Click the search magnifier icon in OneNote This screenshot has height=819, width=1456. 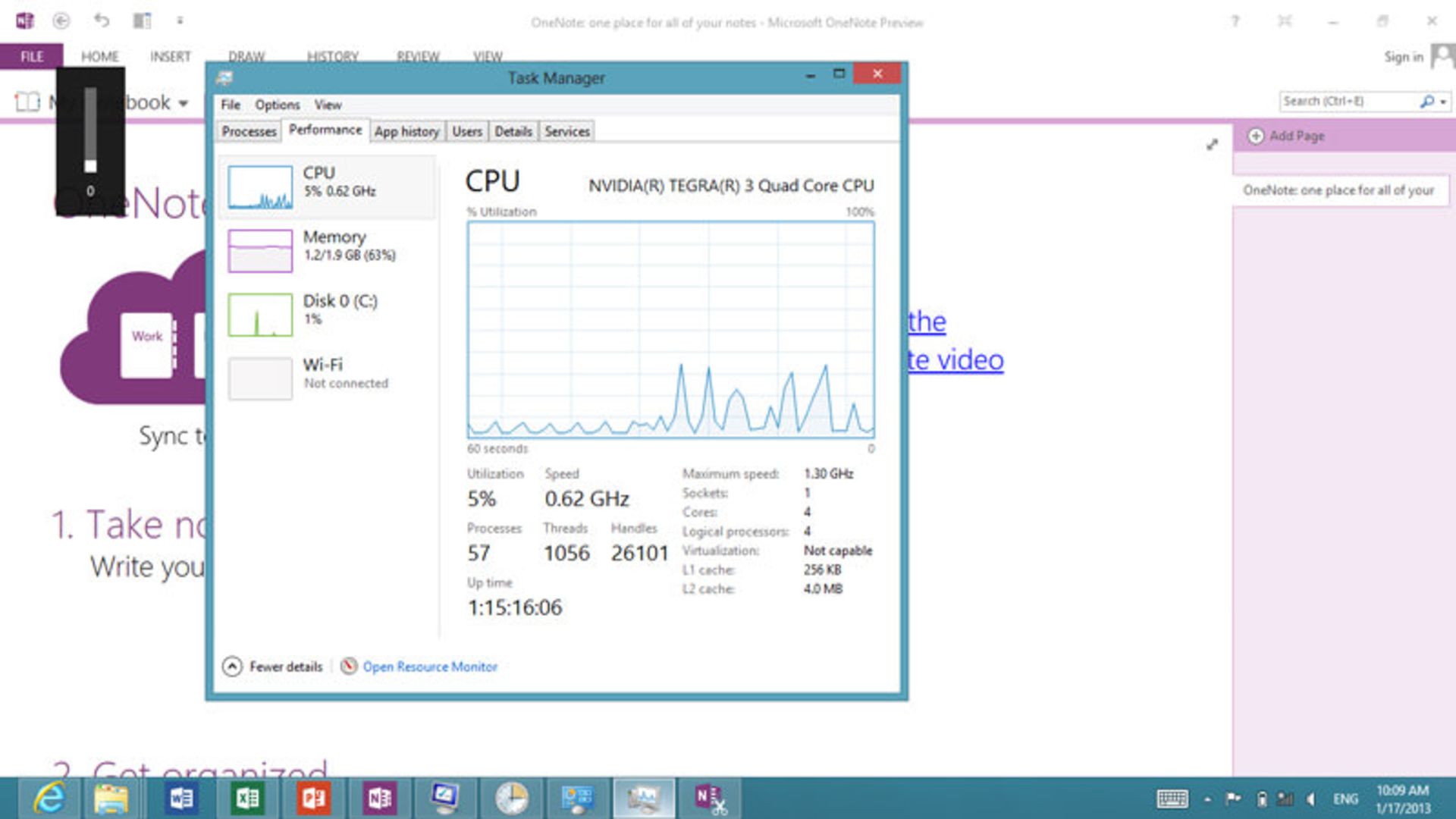pos(1427,101)
